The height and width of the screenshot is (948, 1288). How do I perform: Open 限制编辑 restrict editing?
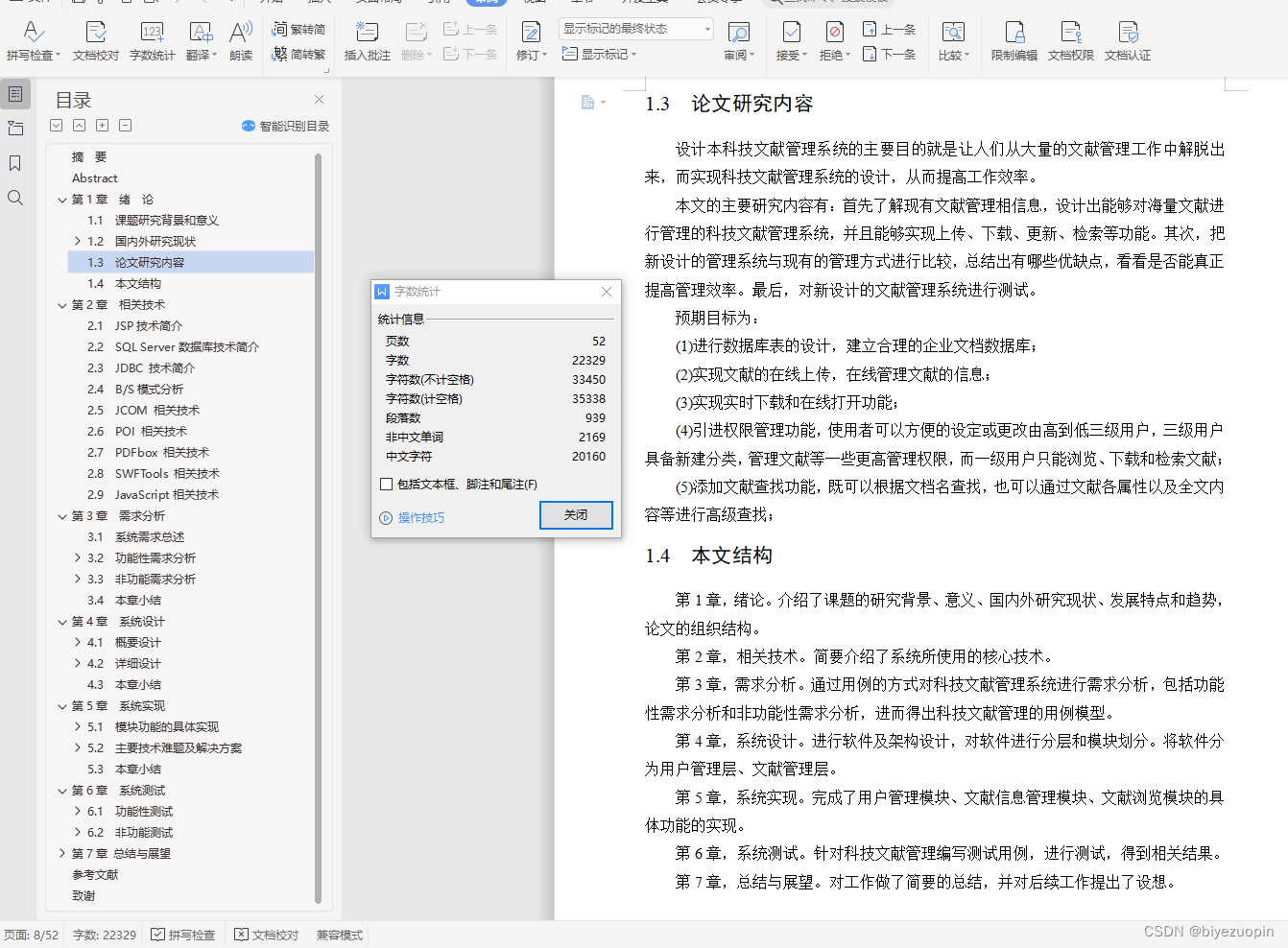(1014, 41)
